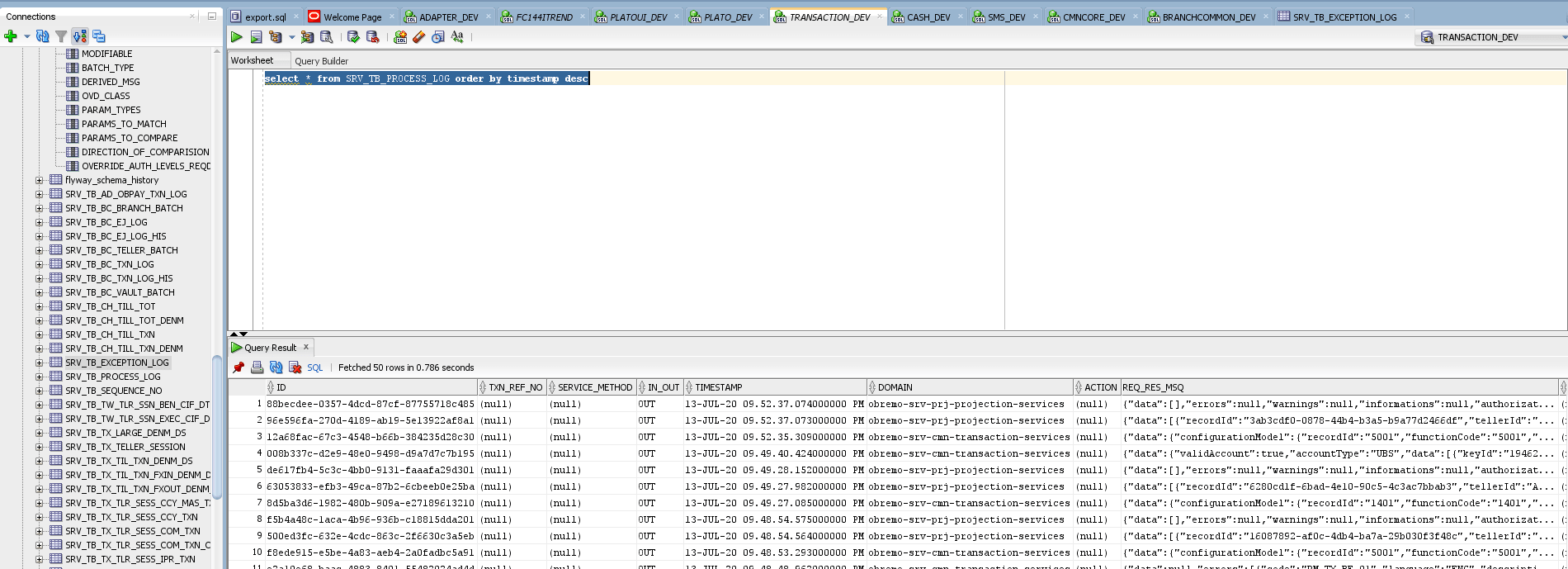1568x569 pixels.
Task: Click the SQL query text in the worksheet
Action: tap(427, 78)
